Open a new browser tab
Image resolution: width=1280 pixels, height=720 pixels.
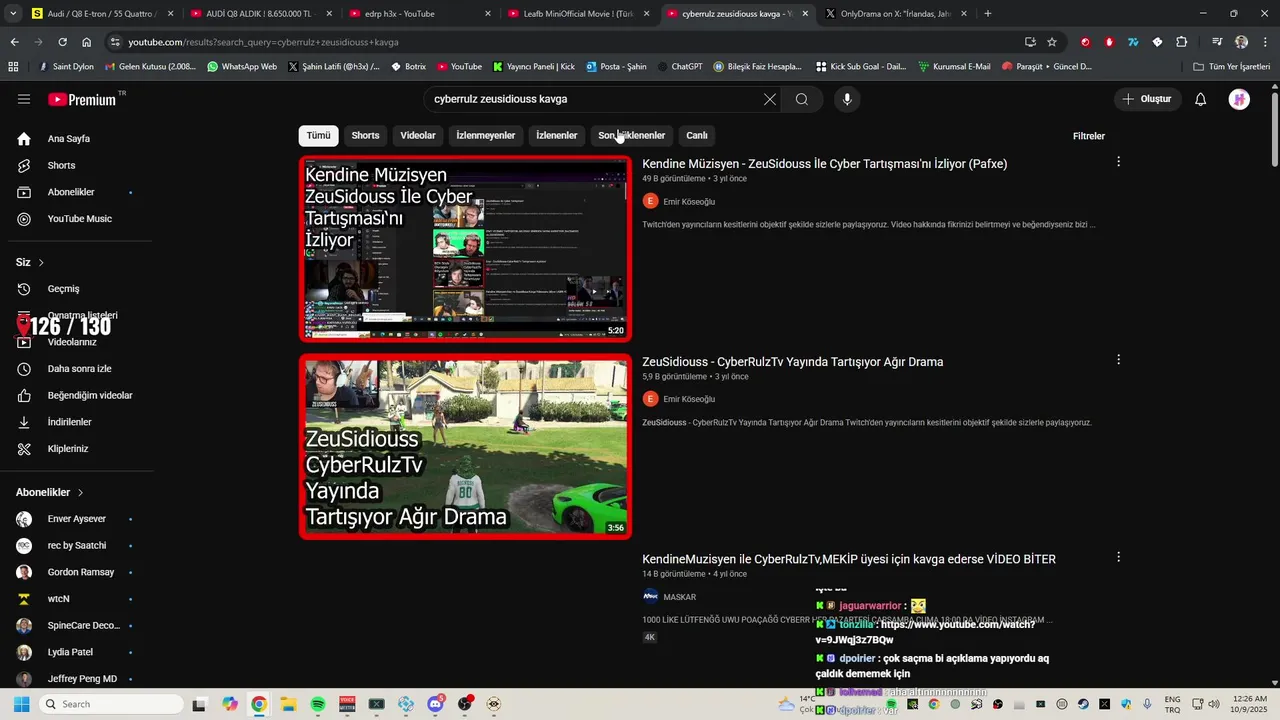[988, 14]
